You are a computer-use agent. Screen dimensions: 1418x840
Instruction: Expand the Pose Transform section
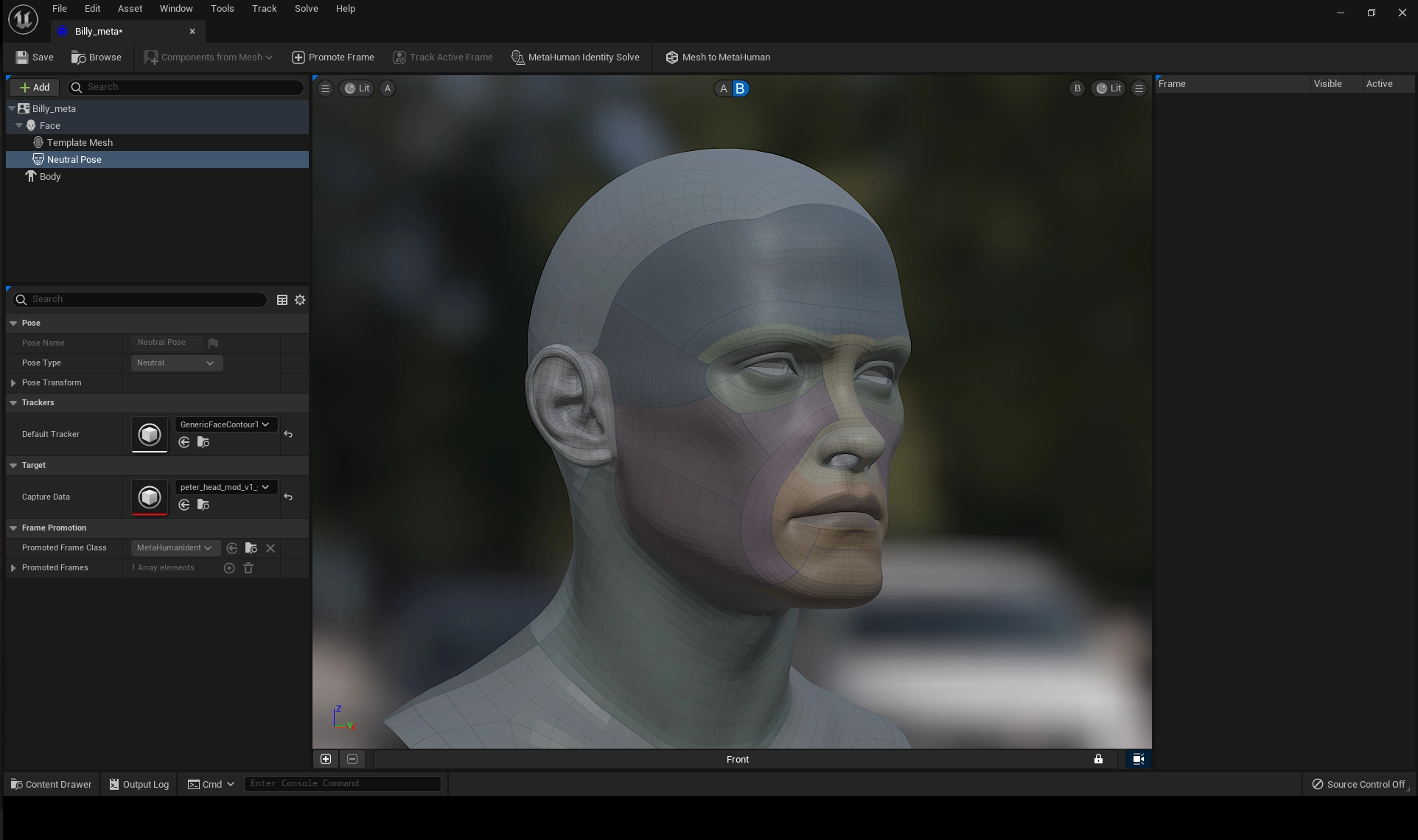pyautogui.click(x=13, y=383)
